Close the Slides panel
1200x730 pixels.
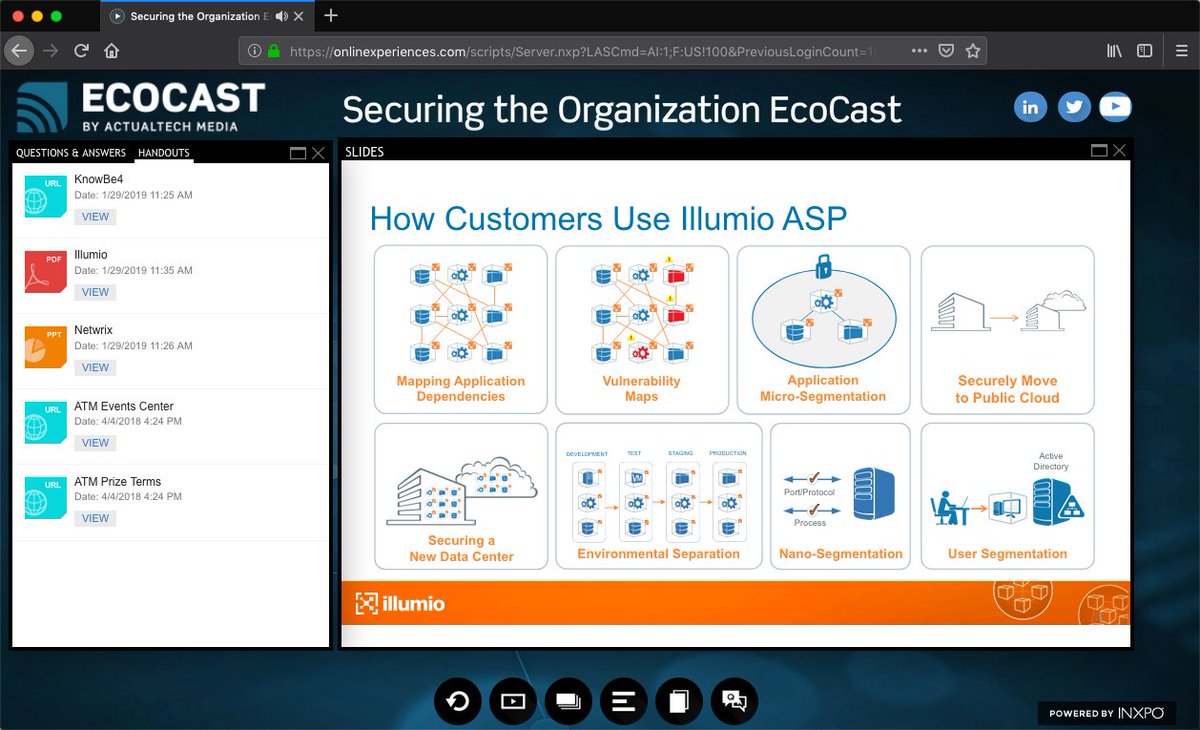[1119, 151]
